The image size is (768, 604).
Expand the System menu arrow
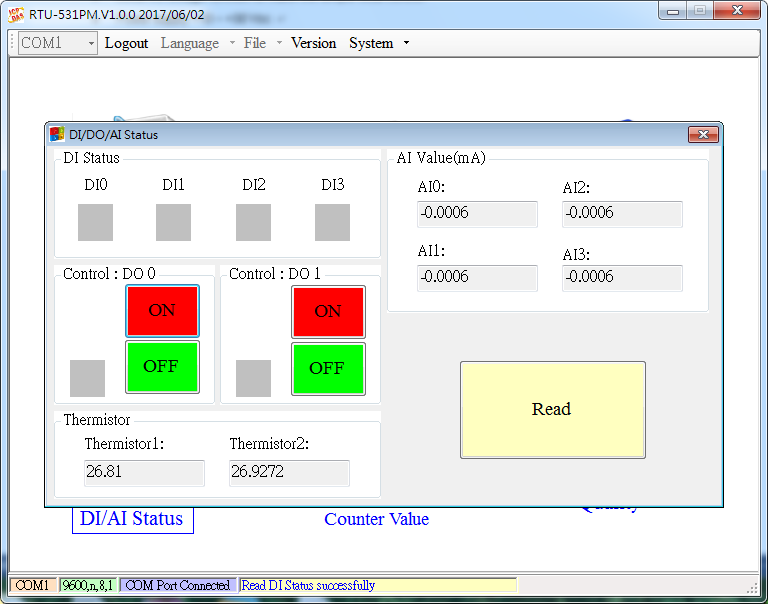[x=406, y=43]
